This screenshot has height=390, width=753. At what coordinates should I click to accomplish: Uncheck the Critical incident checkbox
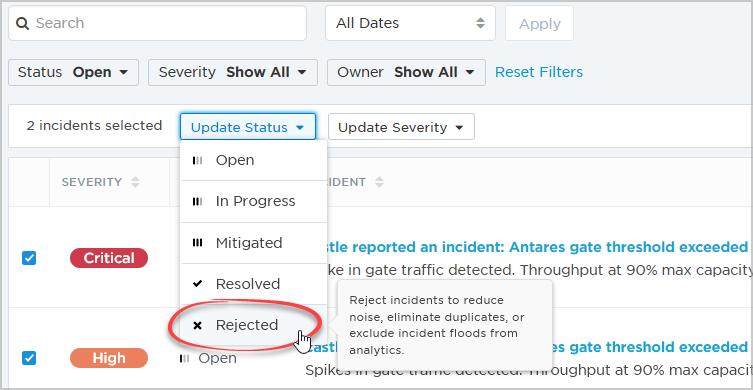(29, 258)
